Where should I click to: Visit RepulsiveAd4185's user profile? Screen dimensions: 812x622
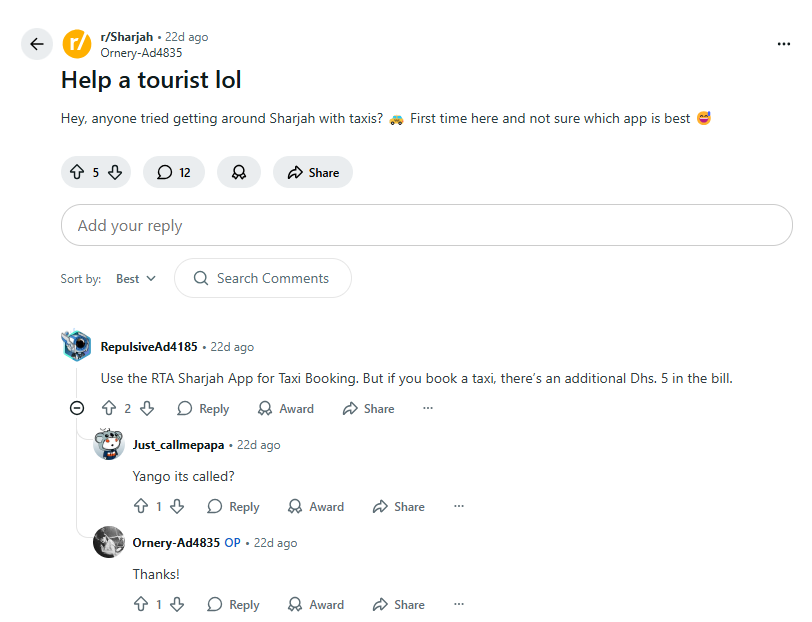[x=149, y=347]
